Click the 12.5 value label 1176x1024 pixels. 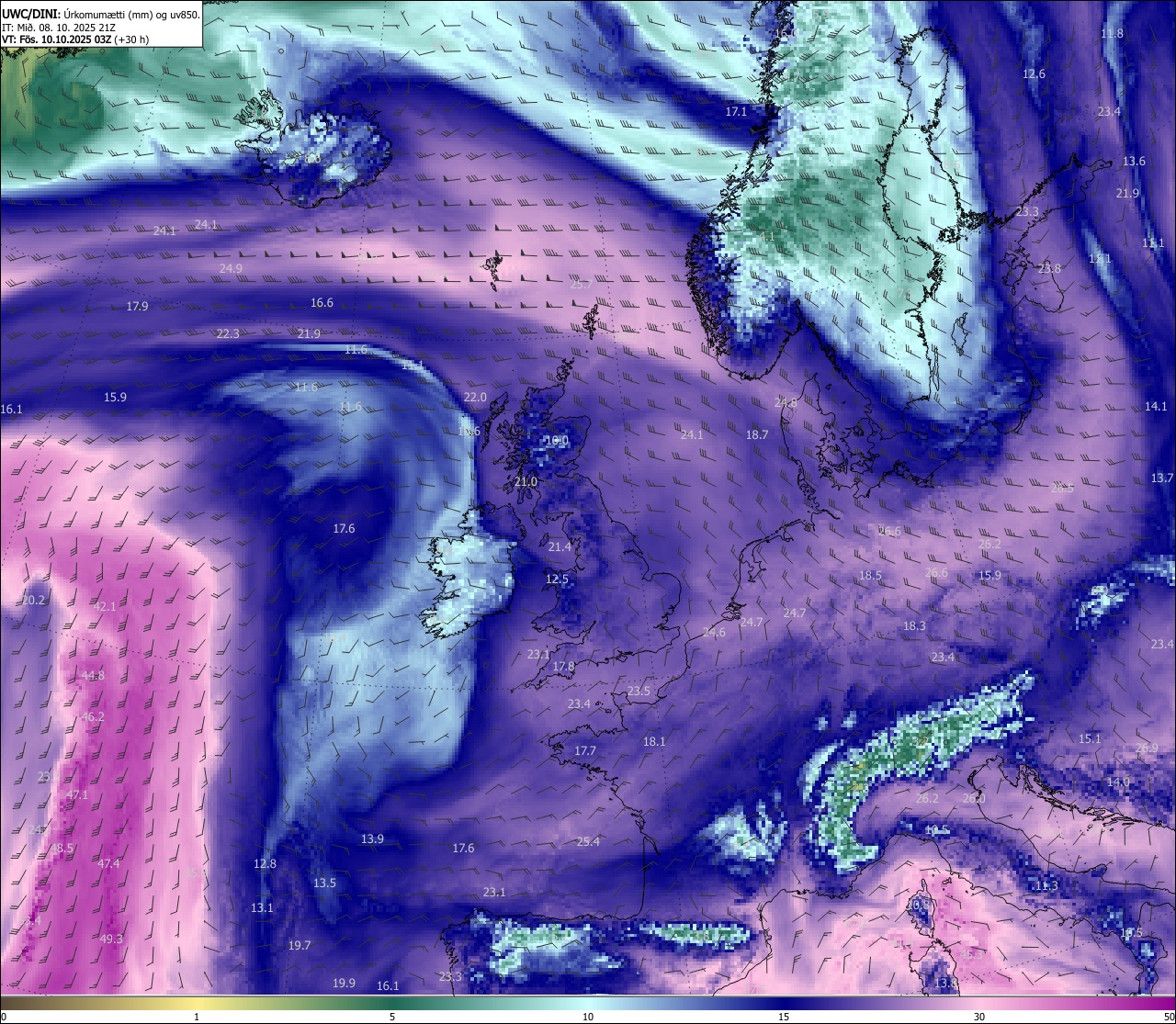557,580
